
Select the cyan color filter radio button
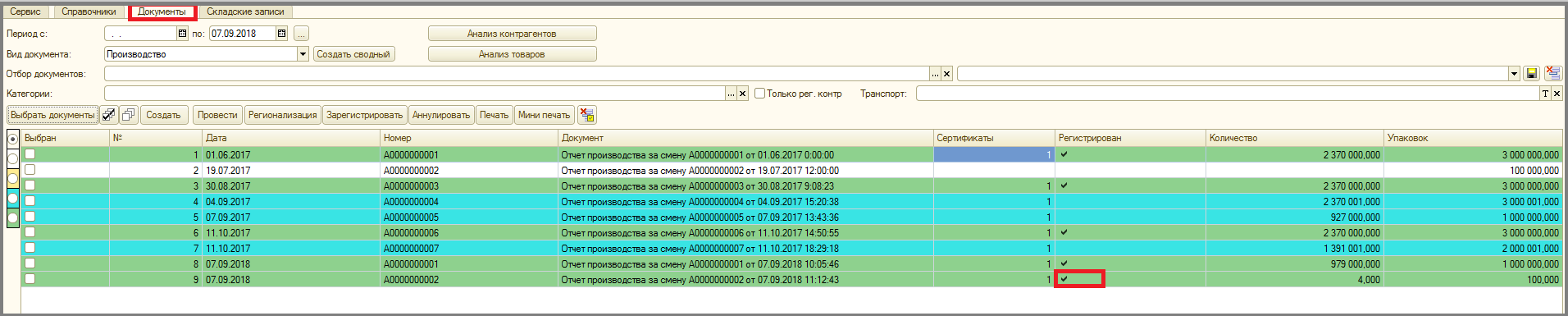[13, 198]
